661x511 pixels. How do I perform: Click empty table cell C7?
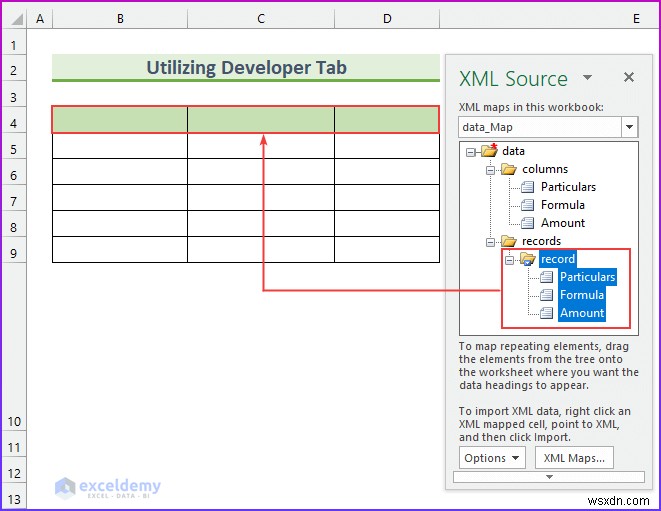pos(261,198)
